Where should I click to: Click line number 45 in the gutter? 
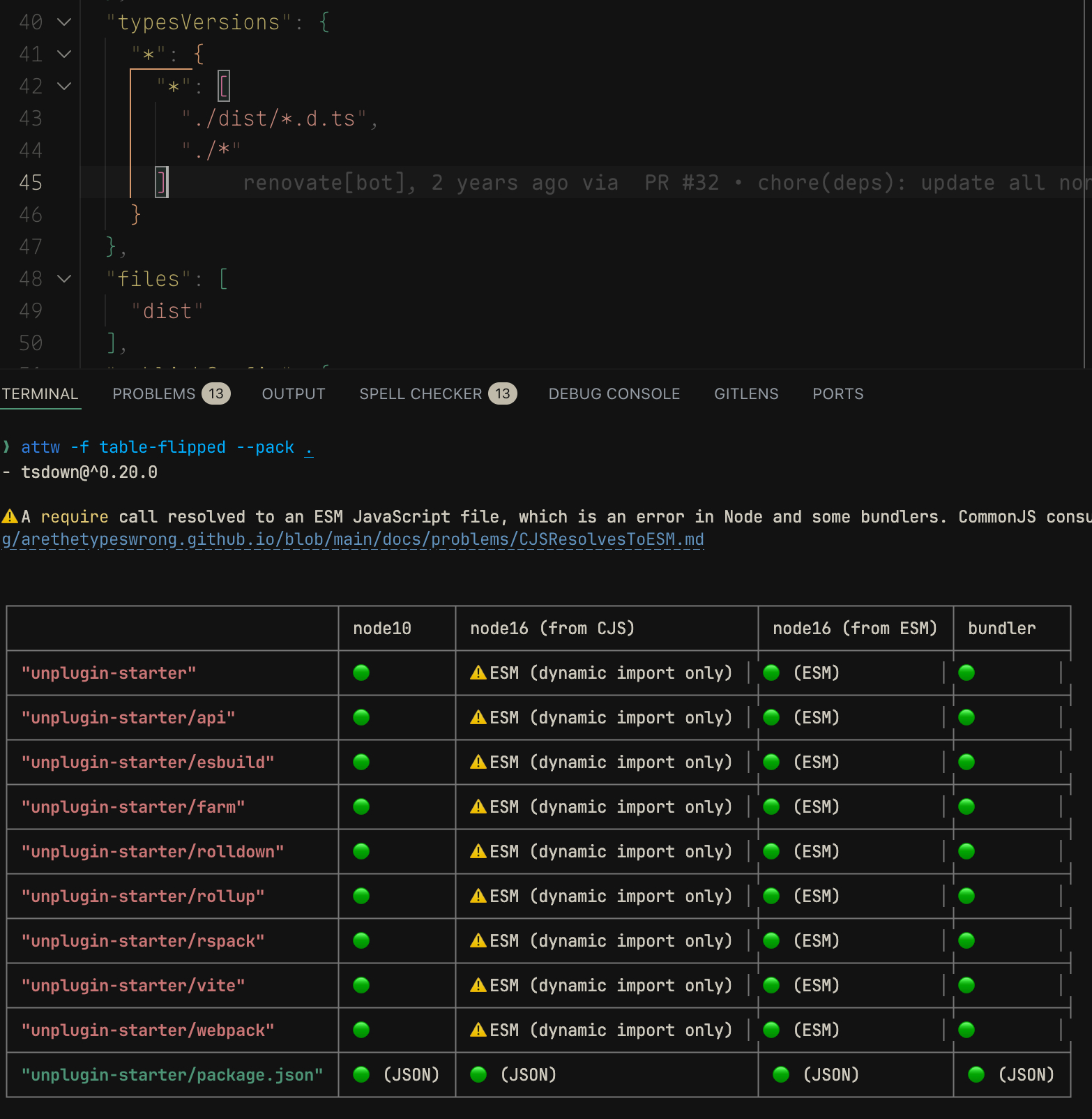pyautogui.click(x=31, y=183)
